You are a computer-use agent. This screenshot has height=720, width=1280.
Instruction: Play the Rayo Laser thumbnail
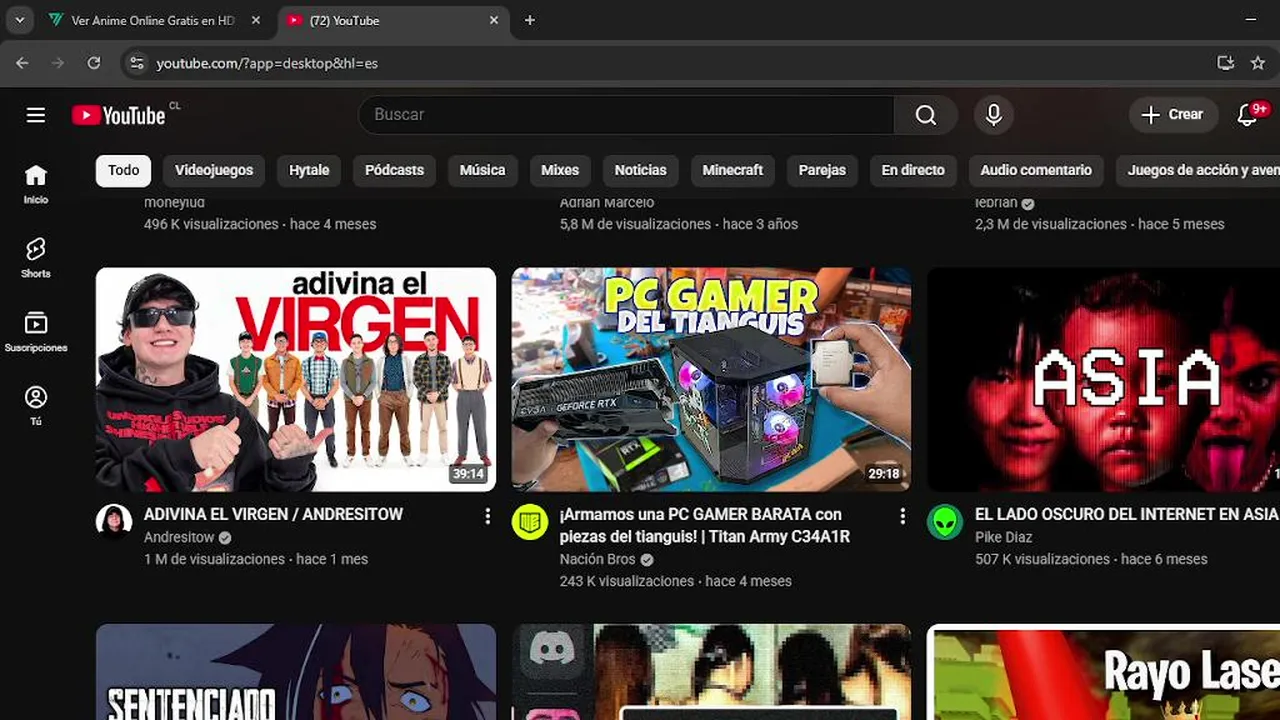click(1103, 672)
